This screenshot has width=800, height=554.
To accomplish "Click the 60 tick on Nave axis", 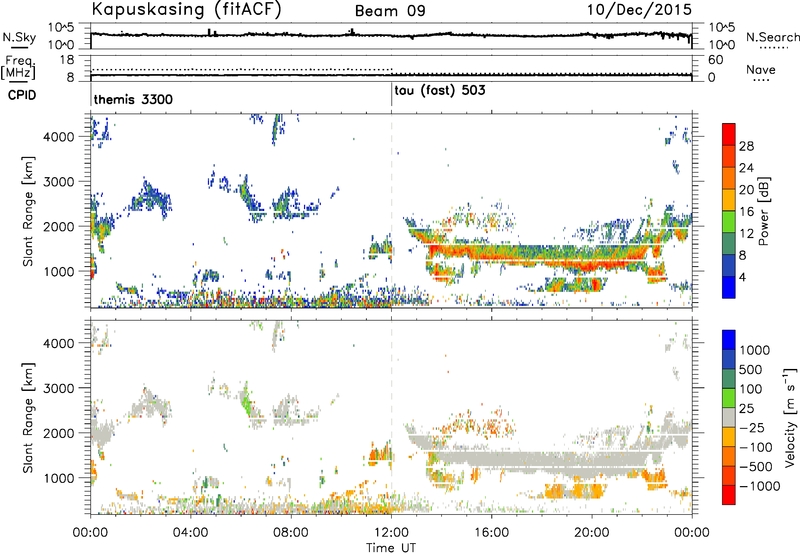I will coord(716,60).
